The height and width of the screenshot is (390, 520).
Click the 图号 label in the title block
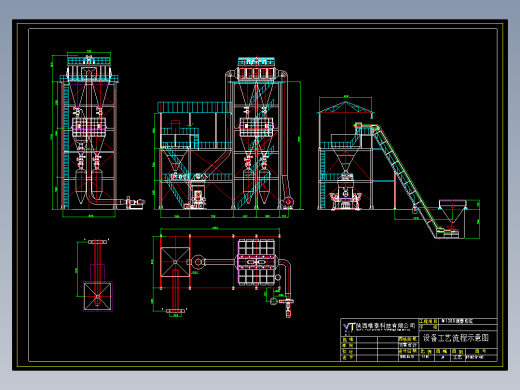481,351
